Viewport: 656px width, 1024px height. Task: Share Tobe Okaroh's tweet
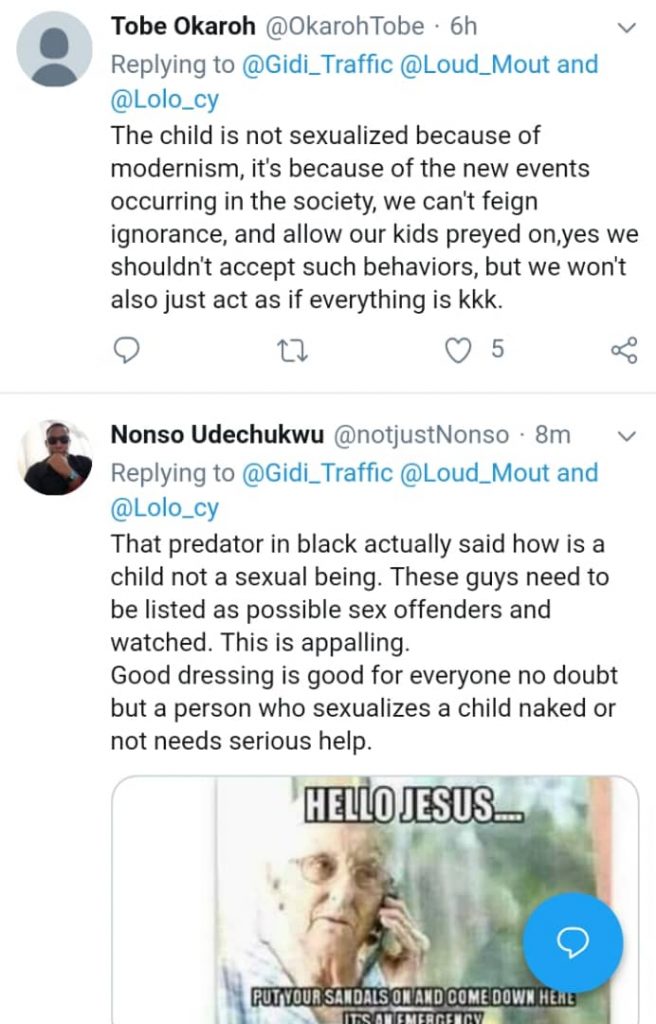623,350
